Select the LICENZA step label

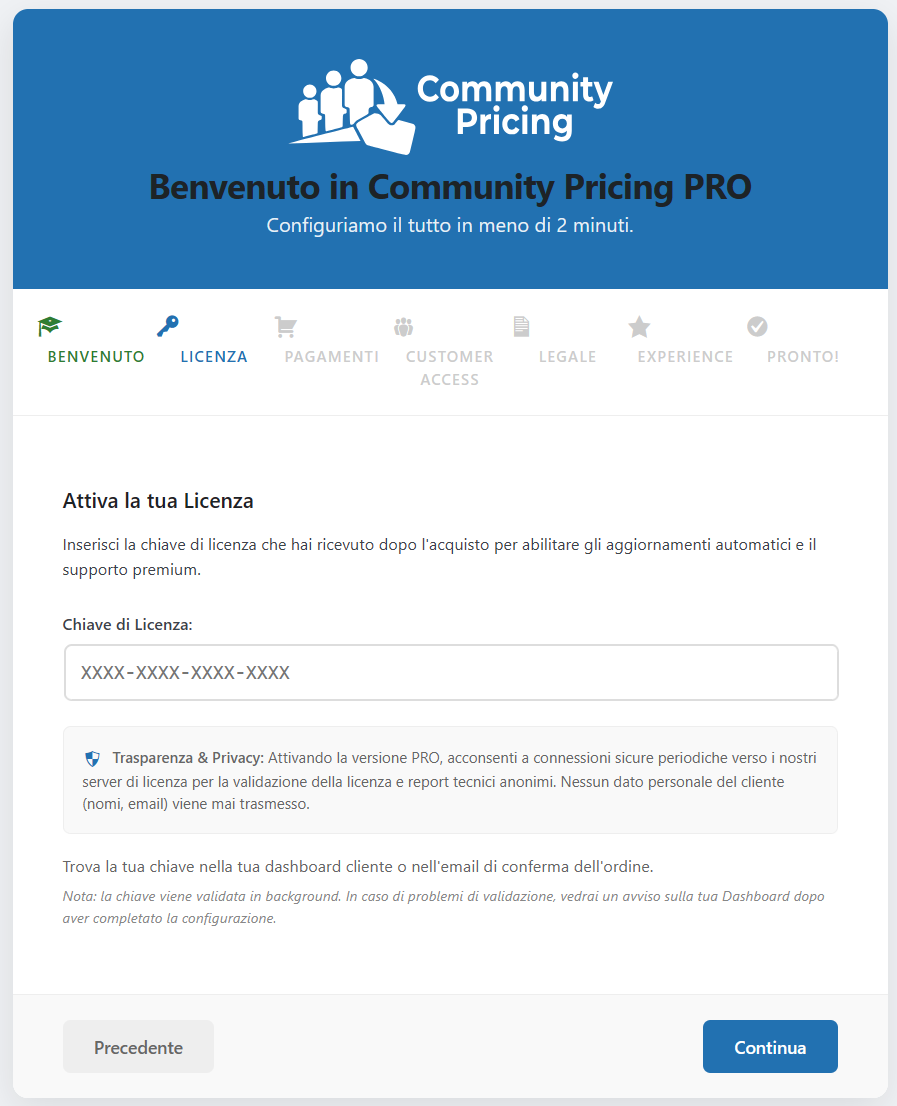[x=214, y=357]
